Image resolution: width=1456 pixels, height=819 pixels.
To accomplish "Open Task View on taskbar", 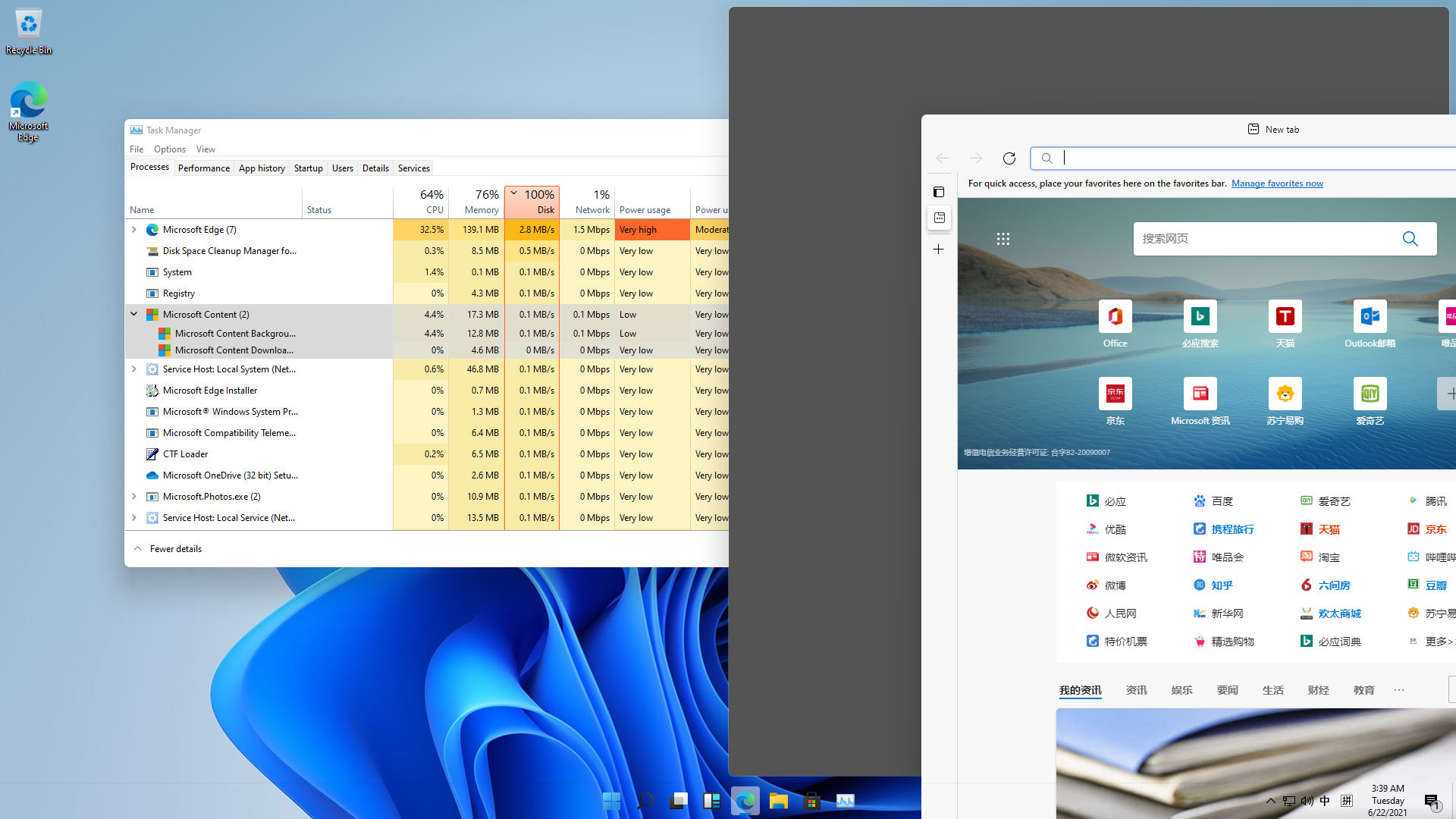I will point(679,801).
